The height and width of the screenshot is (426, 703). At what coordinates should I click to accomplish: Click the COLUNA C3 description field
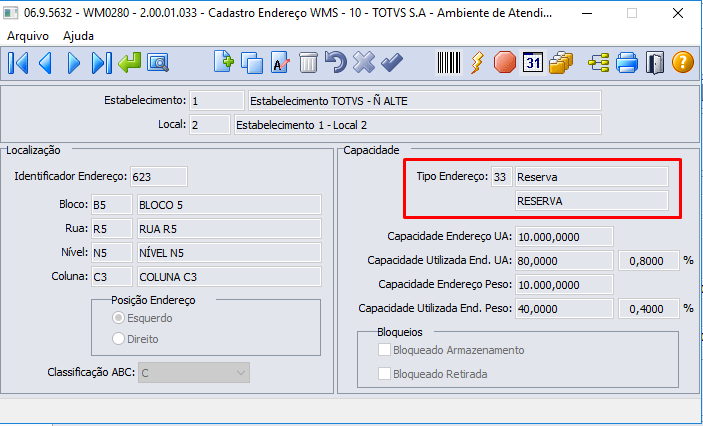click(x=229, y=277)
